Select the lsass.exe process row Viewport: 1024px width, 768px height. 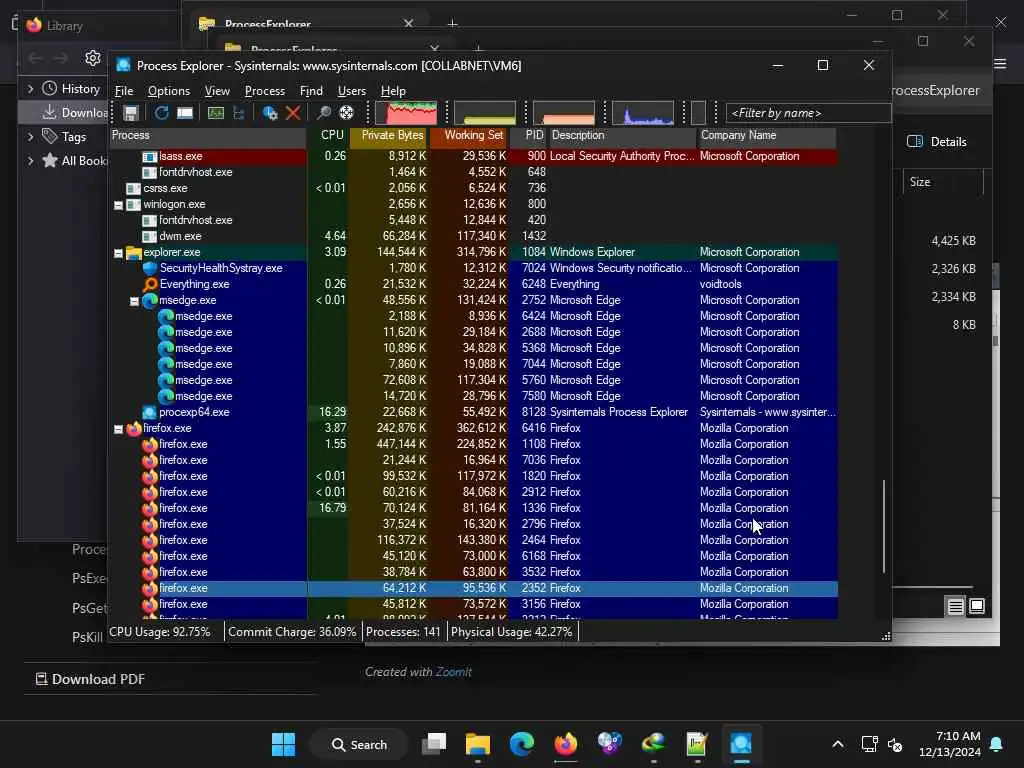coord(473,156)
